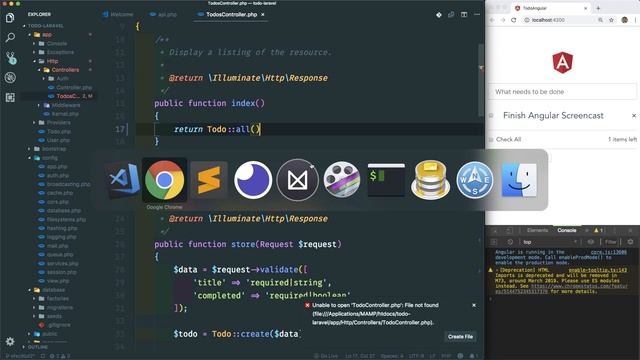Open DevTools console settings gear
Image resolution: width=640 pixels, height=360 pixels.
tap(631, 242)
